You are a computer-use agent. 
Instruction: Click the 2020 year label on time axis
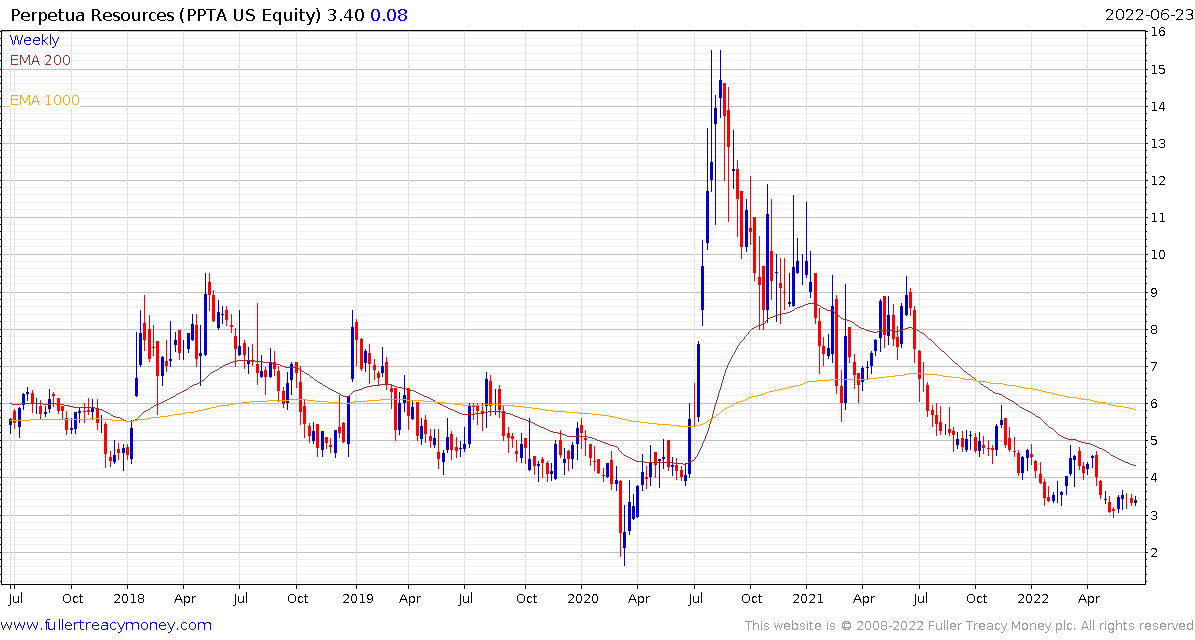(x=581, y=598)
